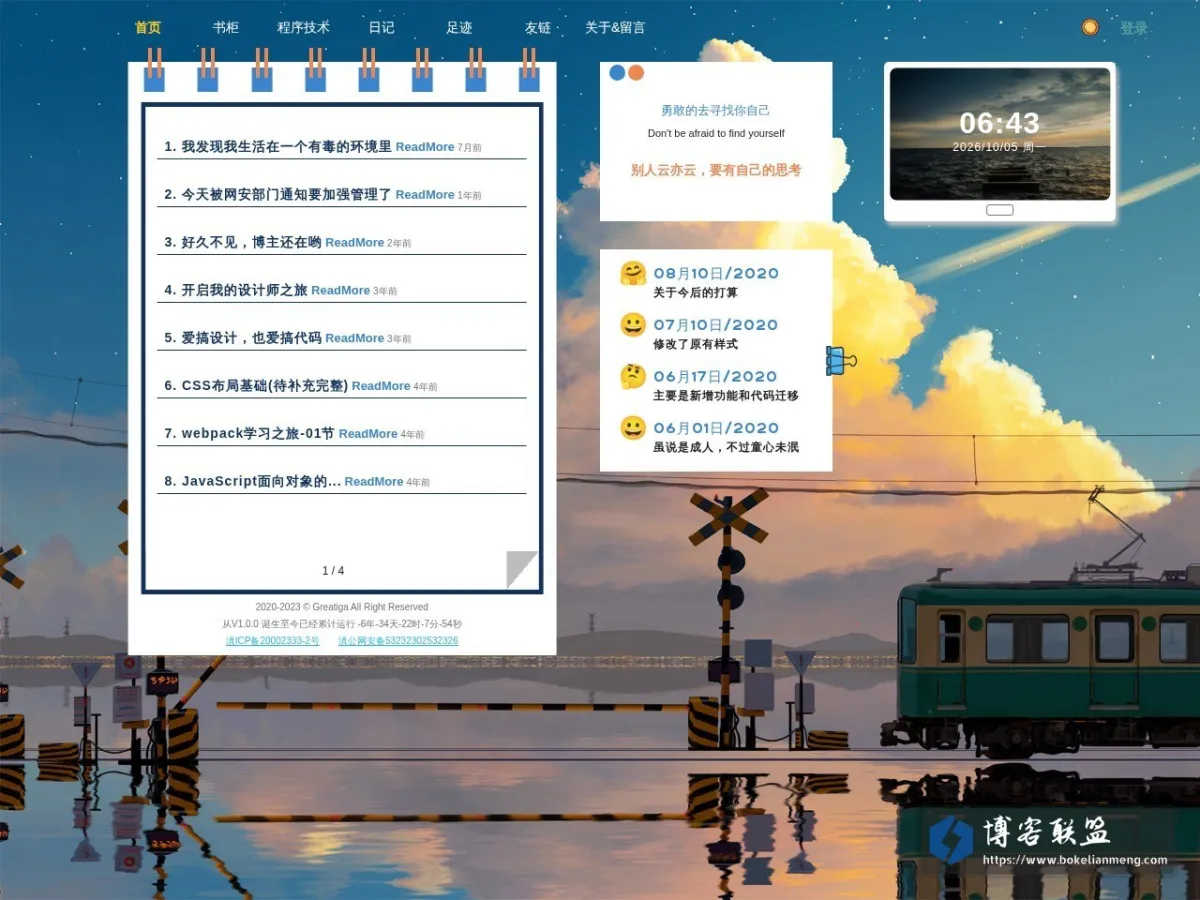Screen dimensions: 1200x900
Task: Open the 滇ICP备20002333-2号 link
Action: click(x=272, y=641)
